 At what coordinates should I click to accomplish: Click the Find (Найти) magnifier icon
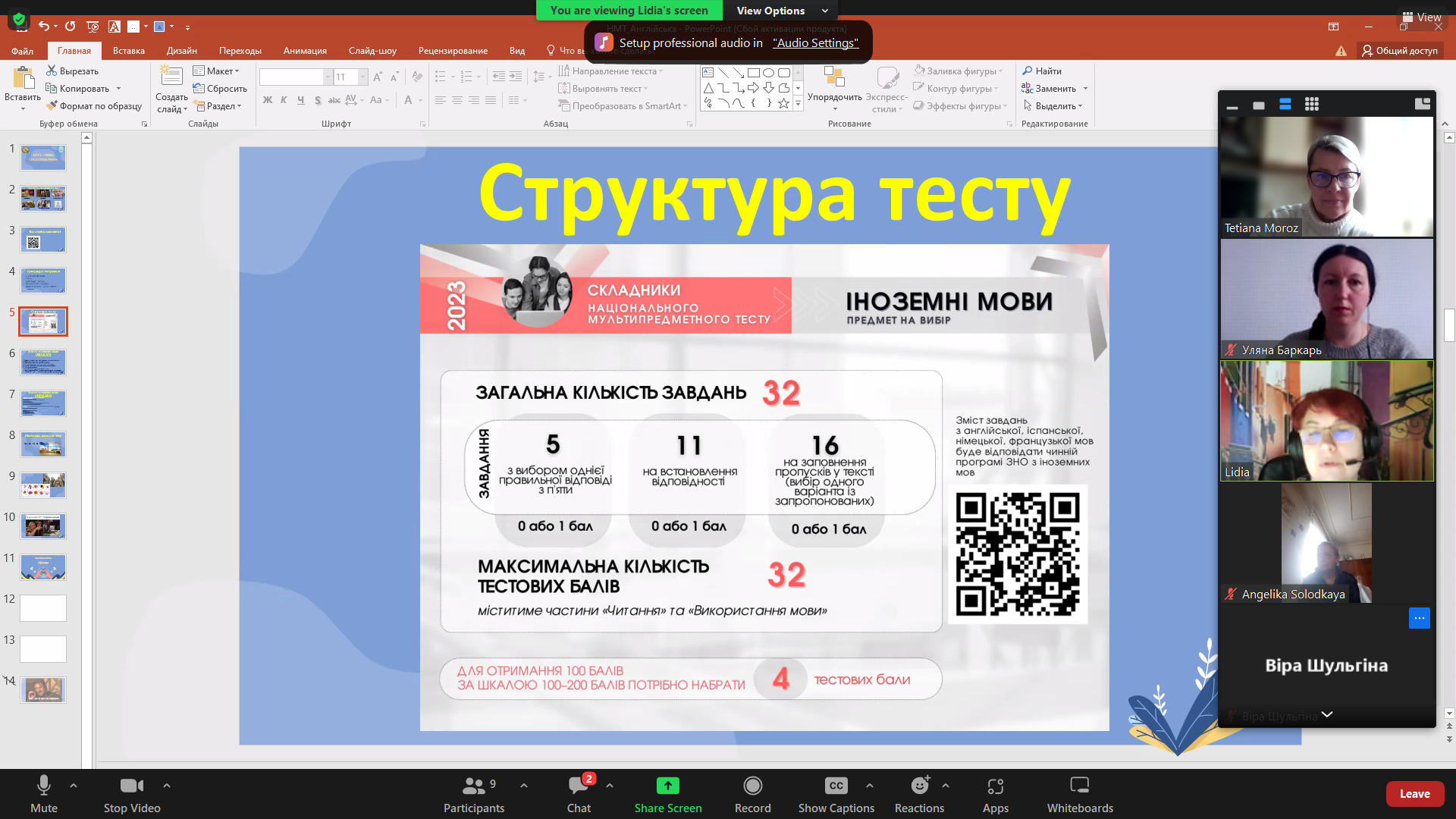1028,71
